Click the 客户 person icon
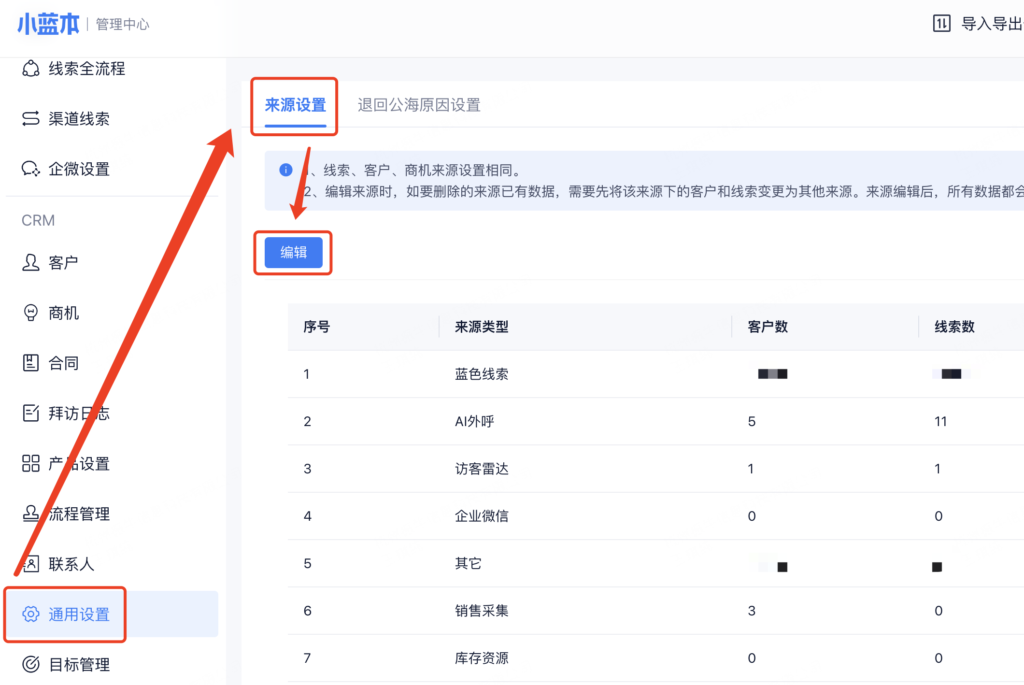 coord(31,263)
